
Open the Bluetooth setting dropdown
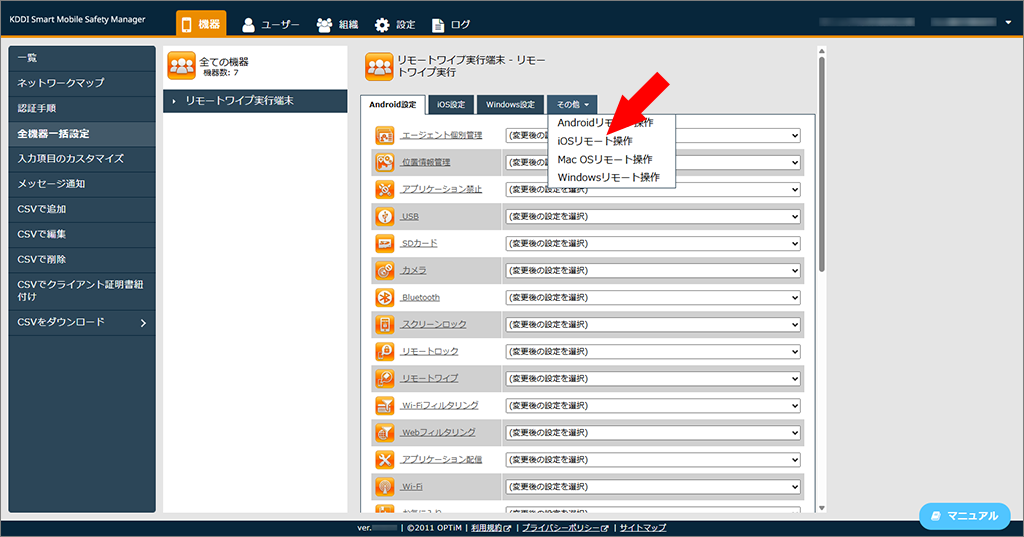(x=653, y=297)
